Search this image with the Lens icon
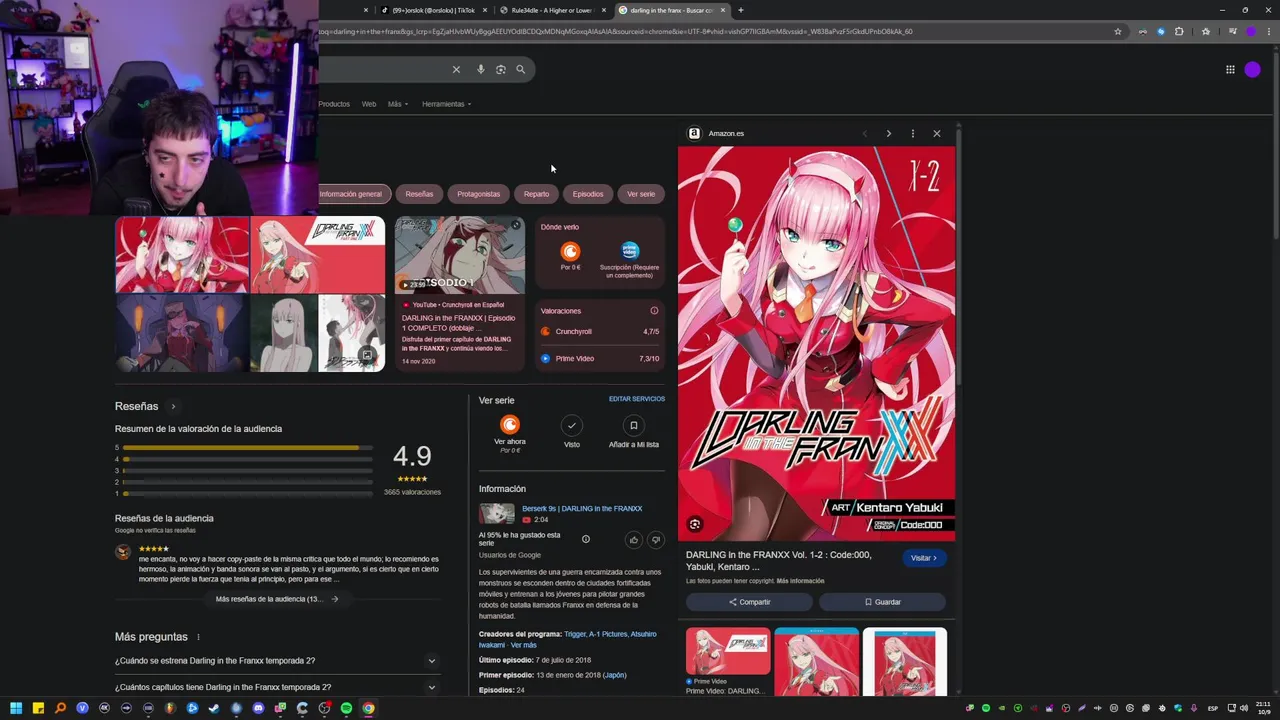This screenshot has width=1280, height=720. click(695, 524)
